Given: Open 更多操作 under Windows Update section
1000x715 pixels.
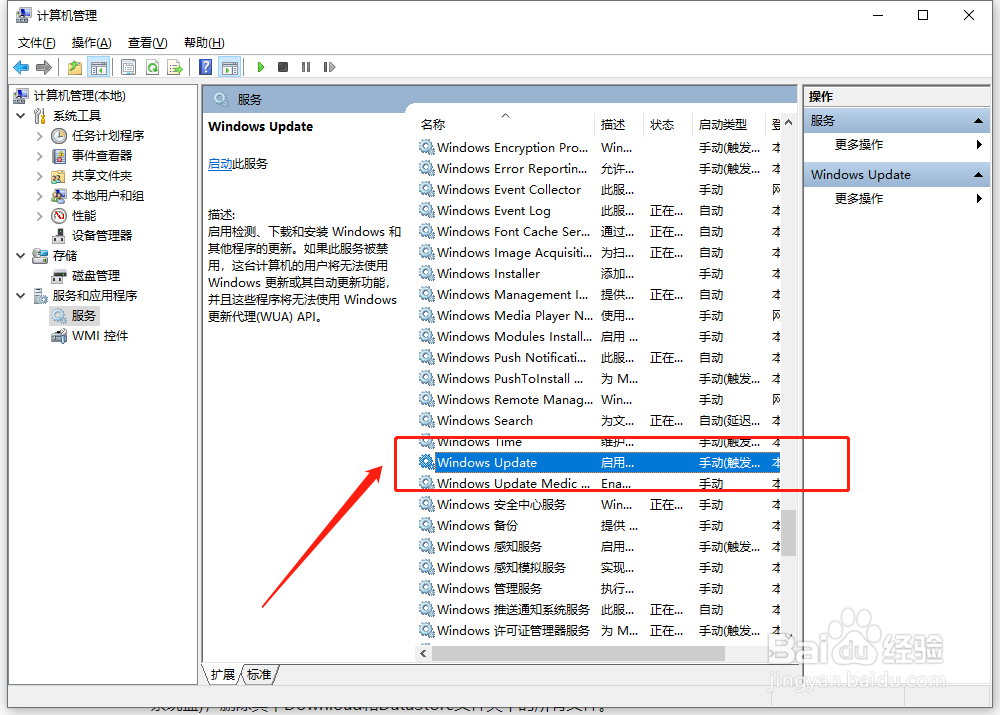Looking at the screenshot, I should [x=858, y=199].
